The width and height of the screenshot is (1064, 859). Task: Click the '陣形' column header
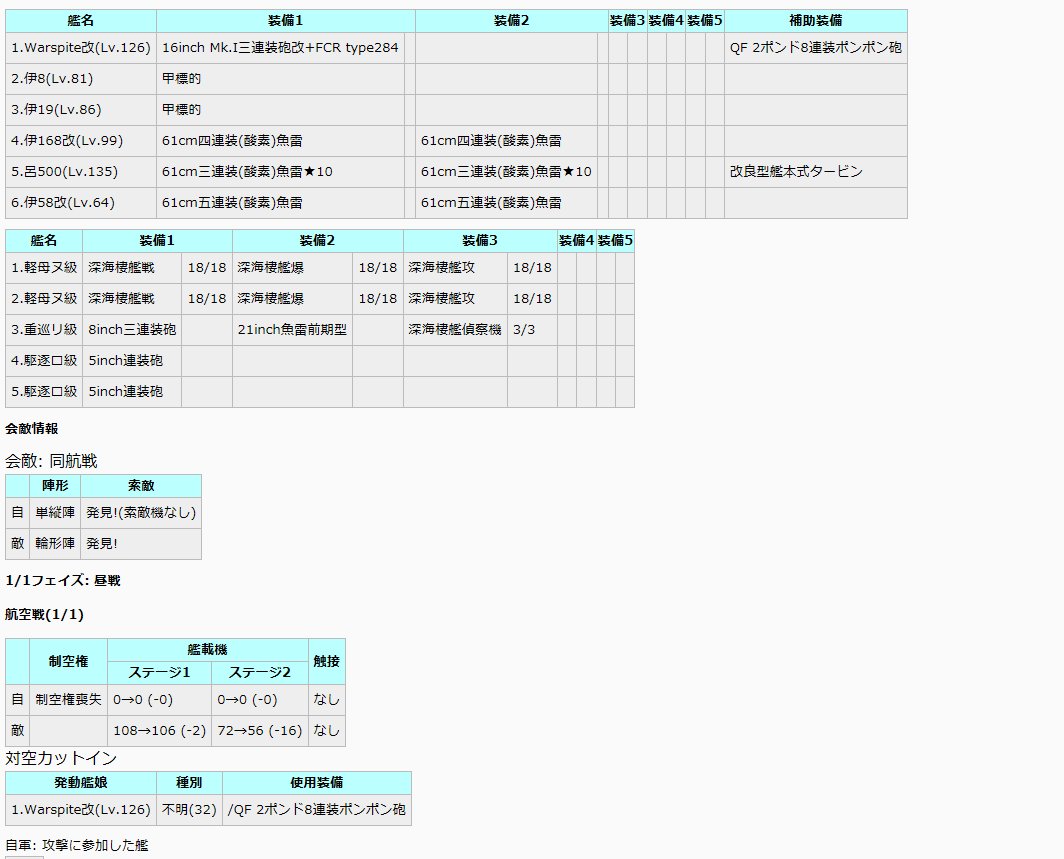pos(55,486)
